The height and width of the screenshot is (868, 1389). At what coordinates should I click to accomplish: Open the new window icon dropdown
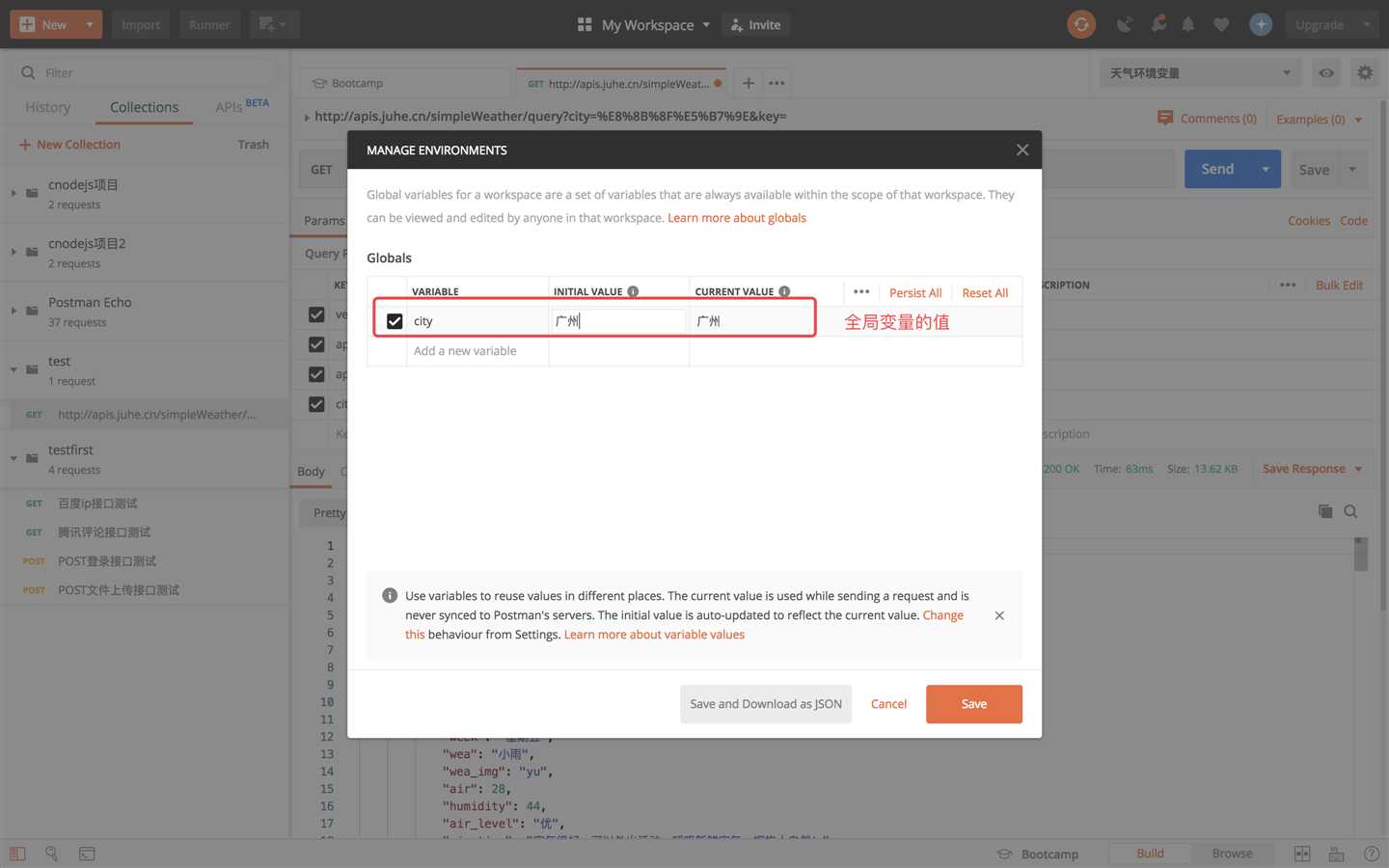coord(274,24)
